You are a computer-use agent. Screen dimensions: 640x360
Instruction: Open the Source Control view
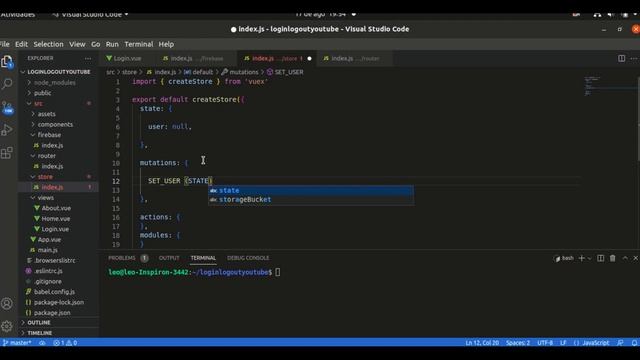[7, 107]
